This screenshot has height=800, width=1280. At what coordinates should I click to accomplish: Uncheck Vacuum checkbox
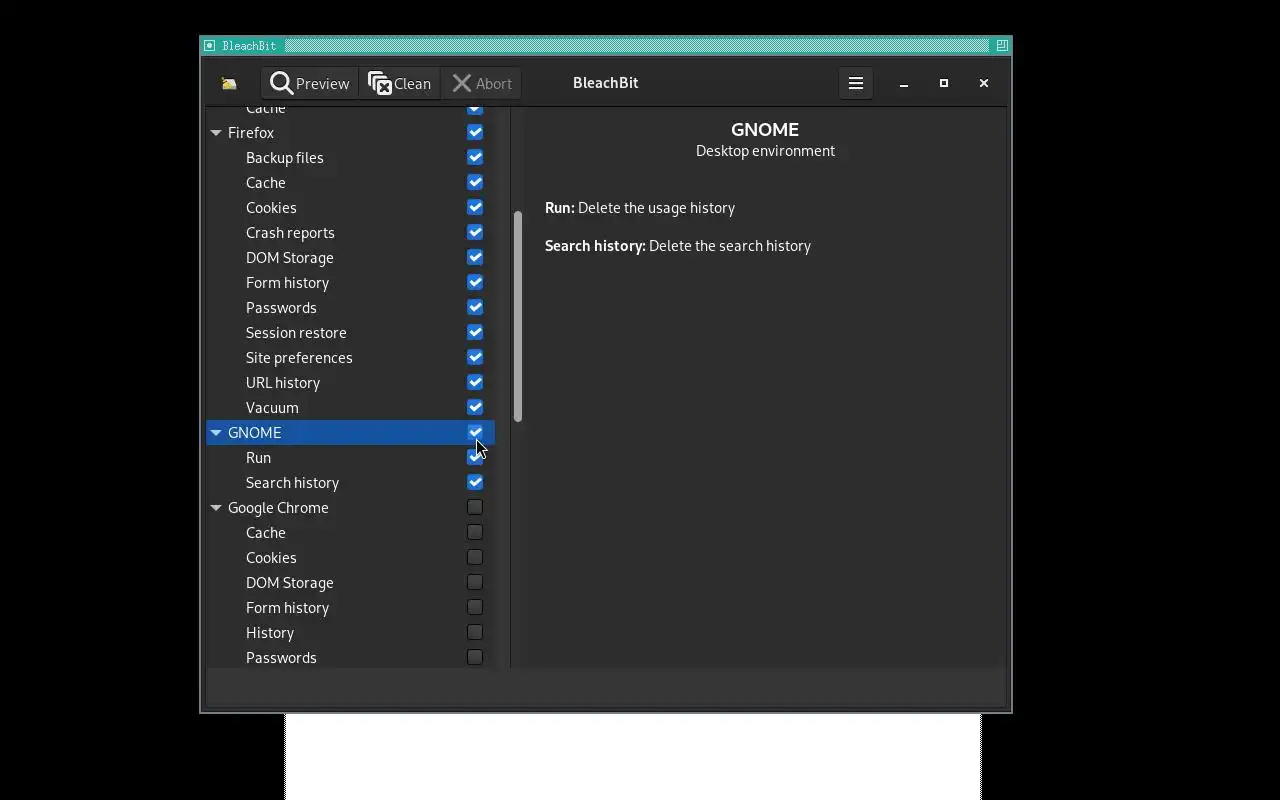(x=475, y=407)
